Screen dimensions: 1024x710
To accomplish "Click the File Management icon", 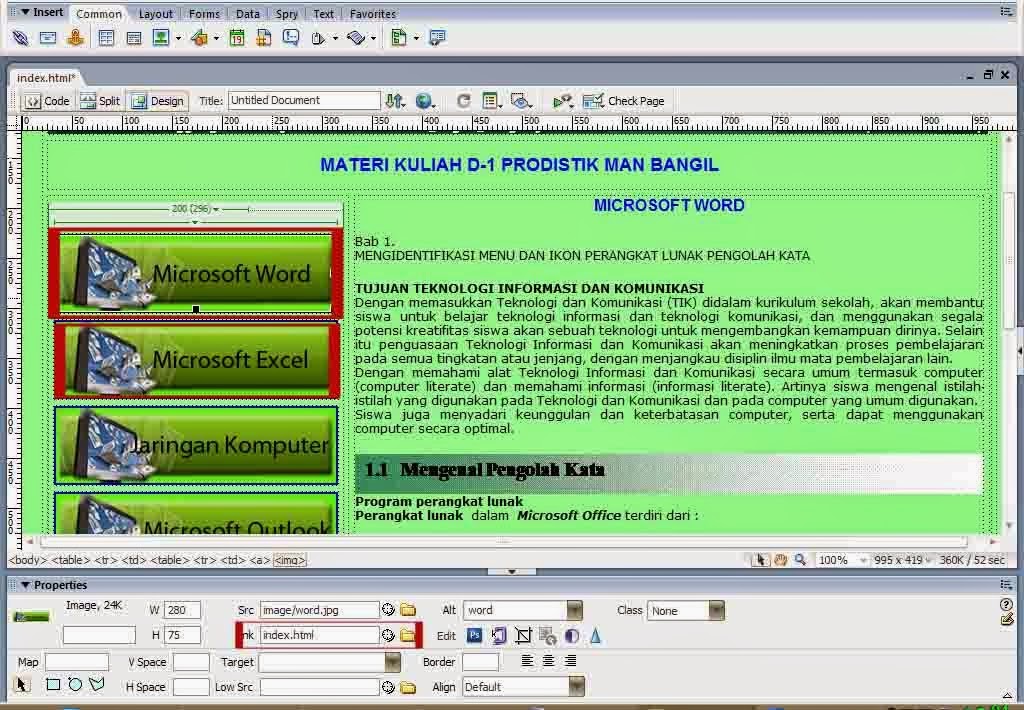I will coord(394,101).
